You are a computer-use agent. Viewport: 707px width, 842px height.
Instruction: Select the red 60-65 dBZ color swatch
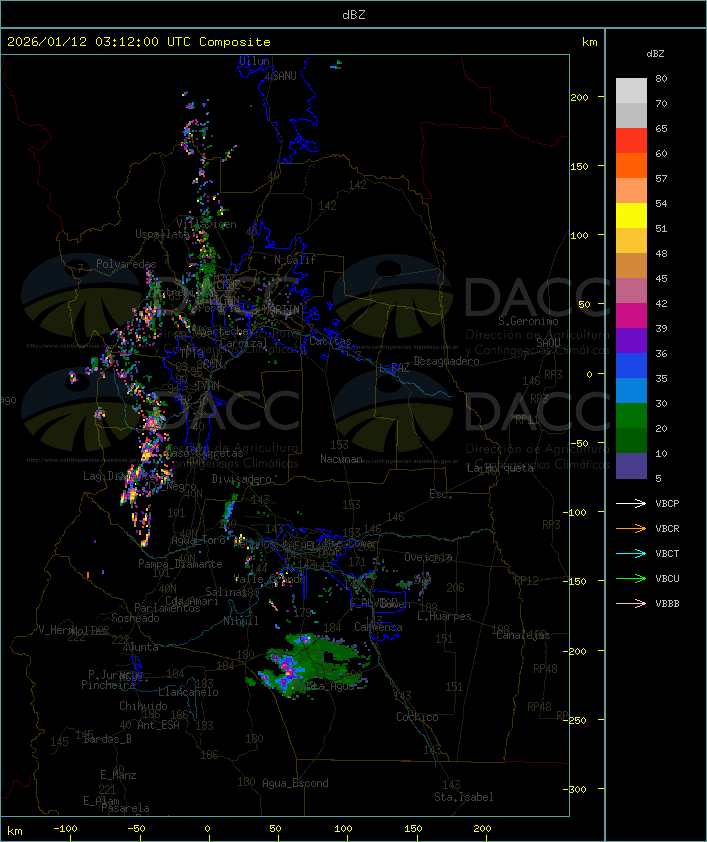point(631,141)
